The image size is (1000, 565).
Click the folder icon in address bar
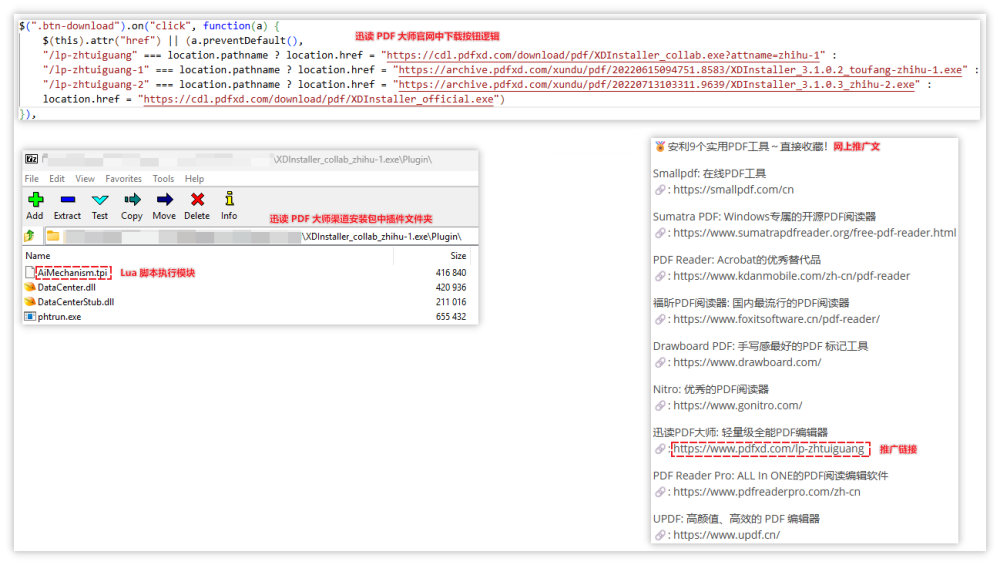pos(53,236)
